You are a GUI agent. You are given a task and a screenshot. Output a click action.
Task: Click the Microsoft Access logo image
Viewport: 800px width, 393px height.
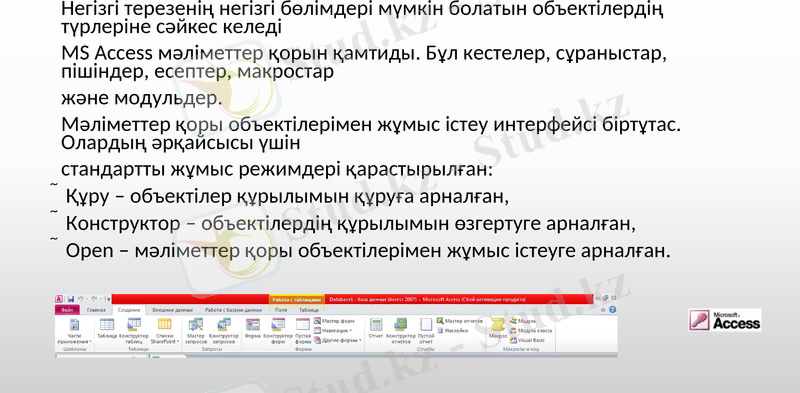point(724,320)
